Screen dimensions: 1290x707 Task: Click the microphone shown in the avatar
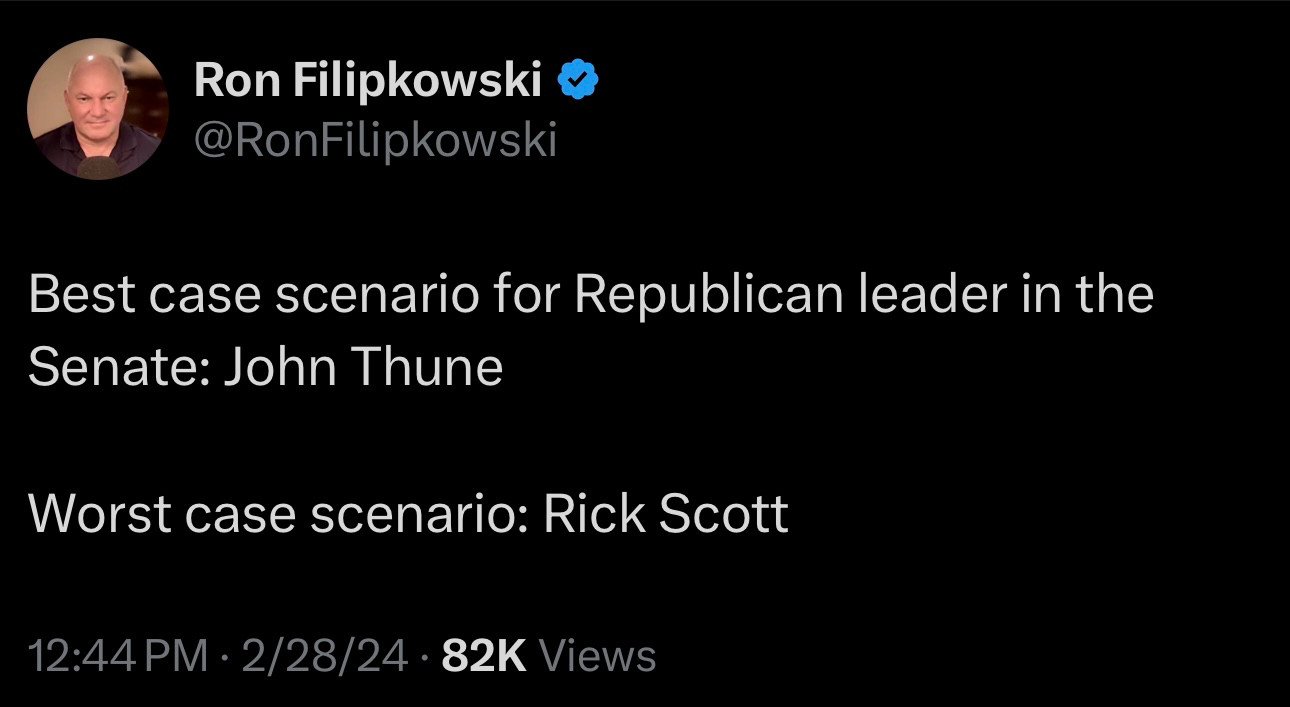tap(97, 166)
